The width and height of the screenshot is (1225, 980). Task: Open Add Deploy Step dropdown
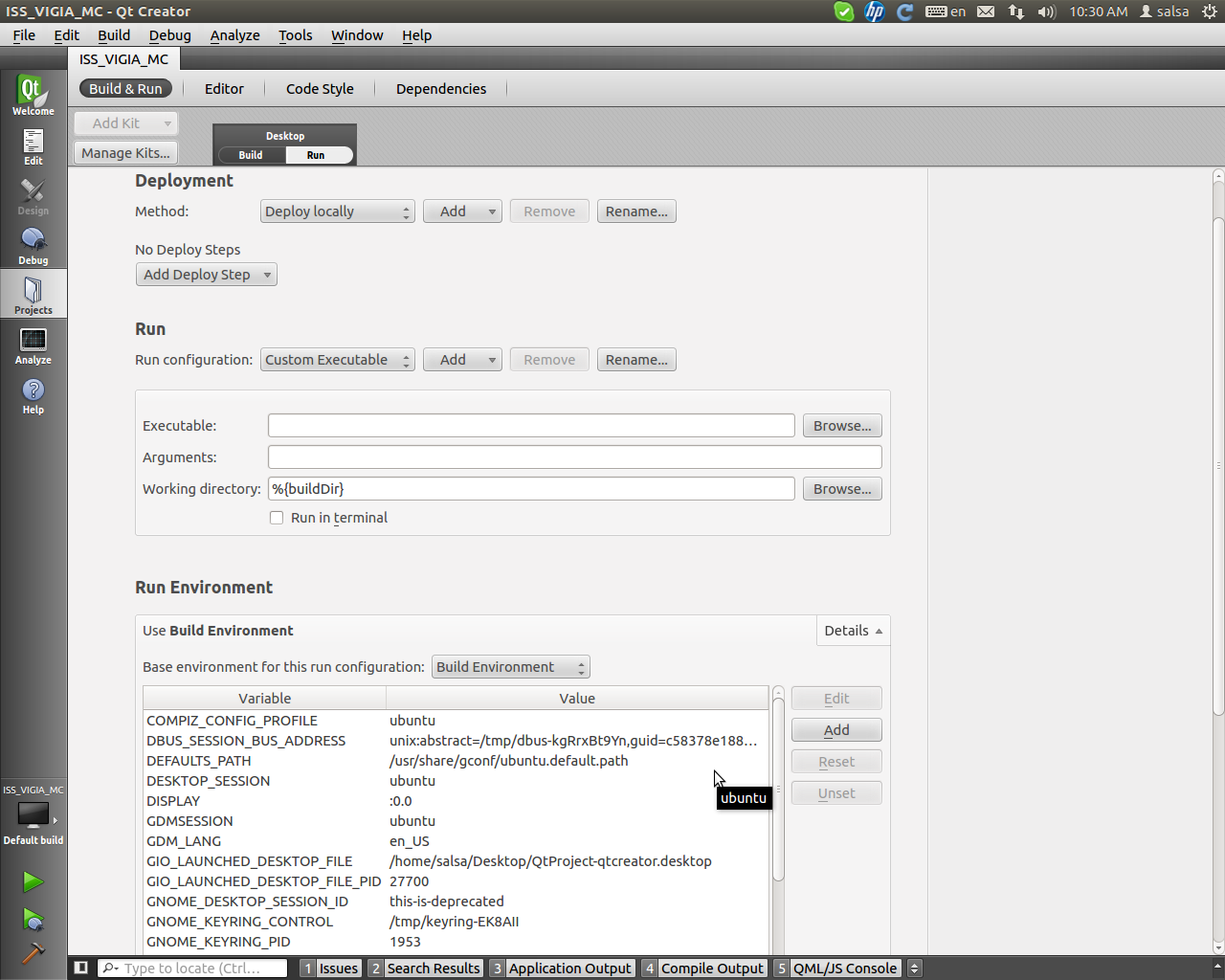point(207,275)
